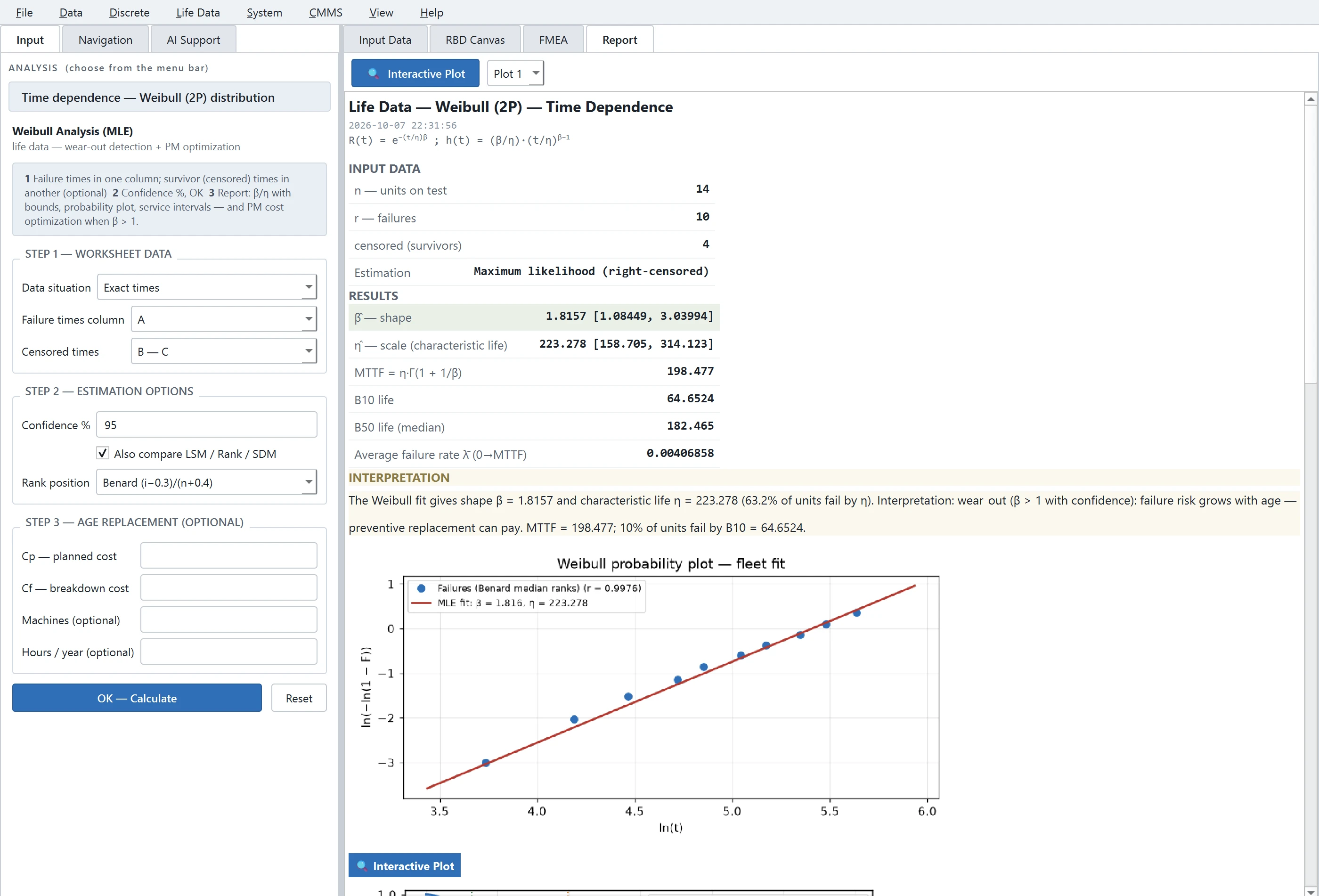Open the Data menu
This screenshot has height=896, width=1319.
71,13
